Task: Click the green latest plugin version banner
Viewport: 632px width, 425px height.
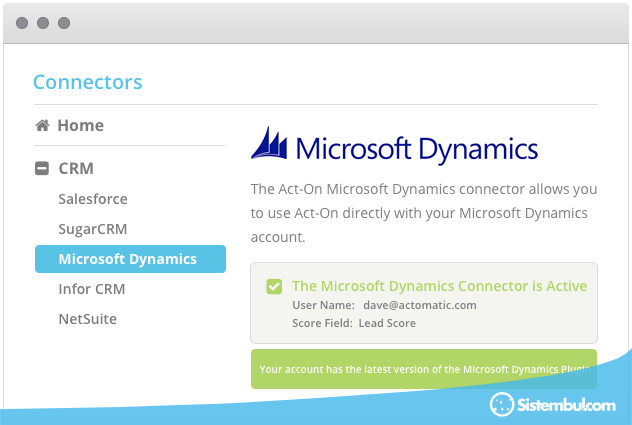Action: pos(424,369)
